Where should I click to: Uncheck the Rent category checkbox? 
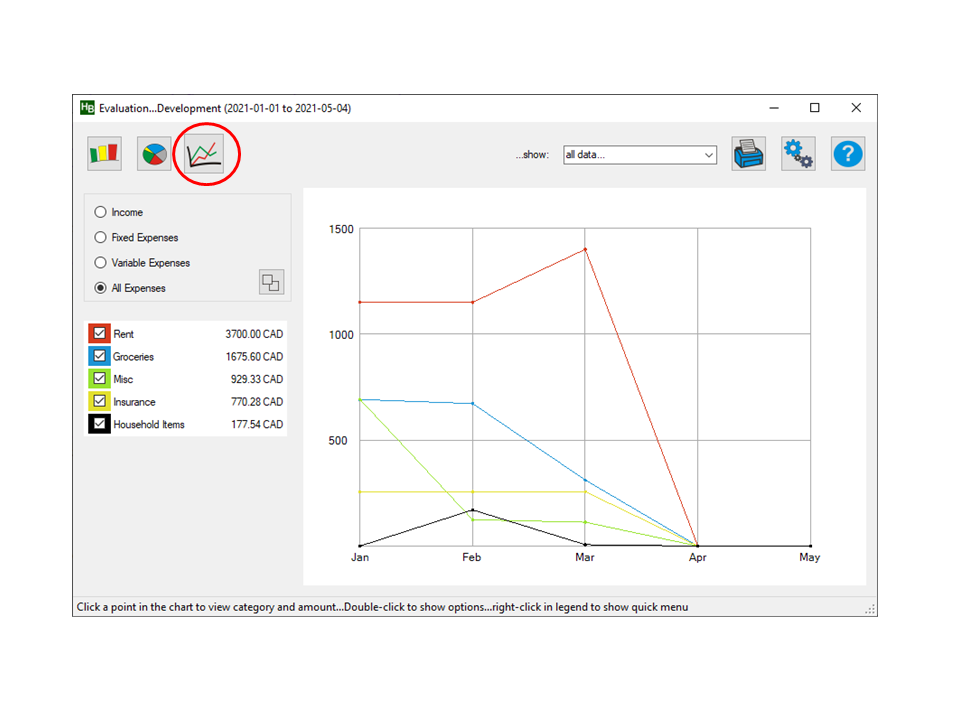click(x=99, y=334)
